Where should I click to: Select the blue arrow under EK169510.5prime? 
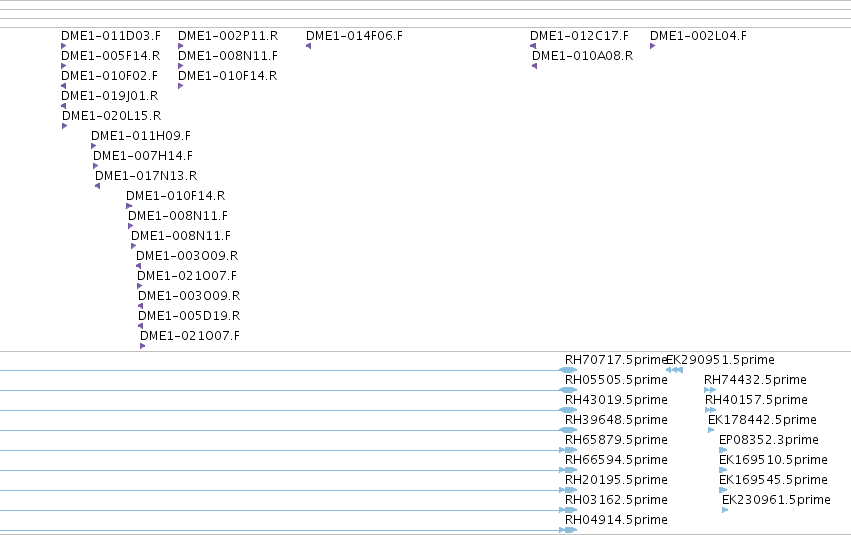[x=723, y=470]
